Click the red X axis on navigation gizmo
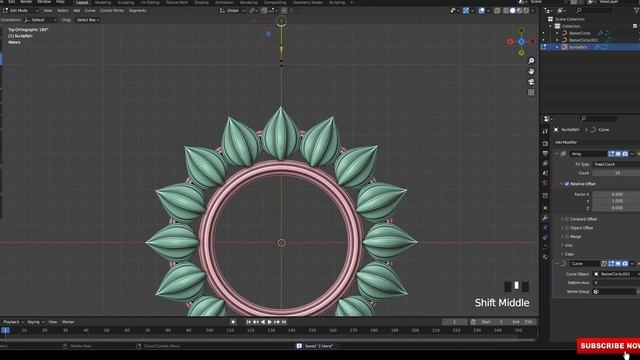The image size is (640, 360). coord(510,42)
